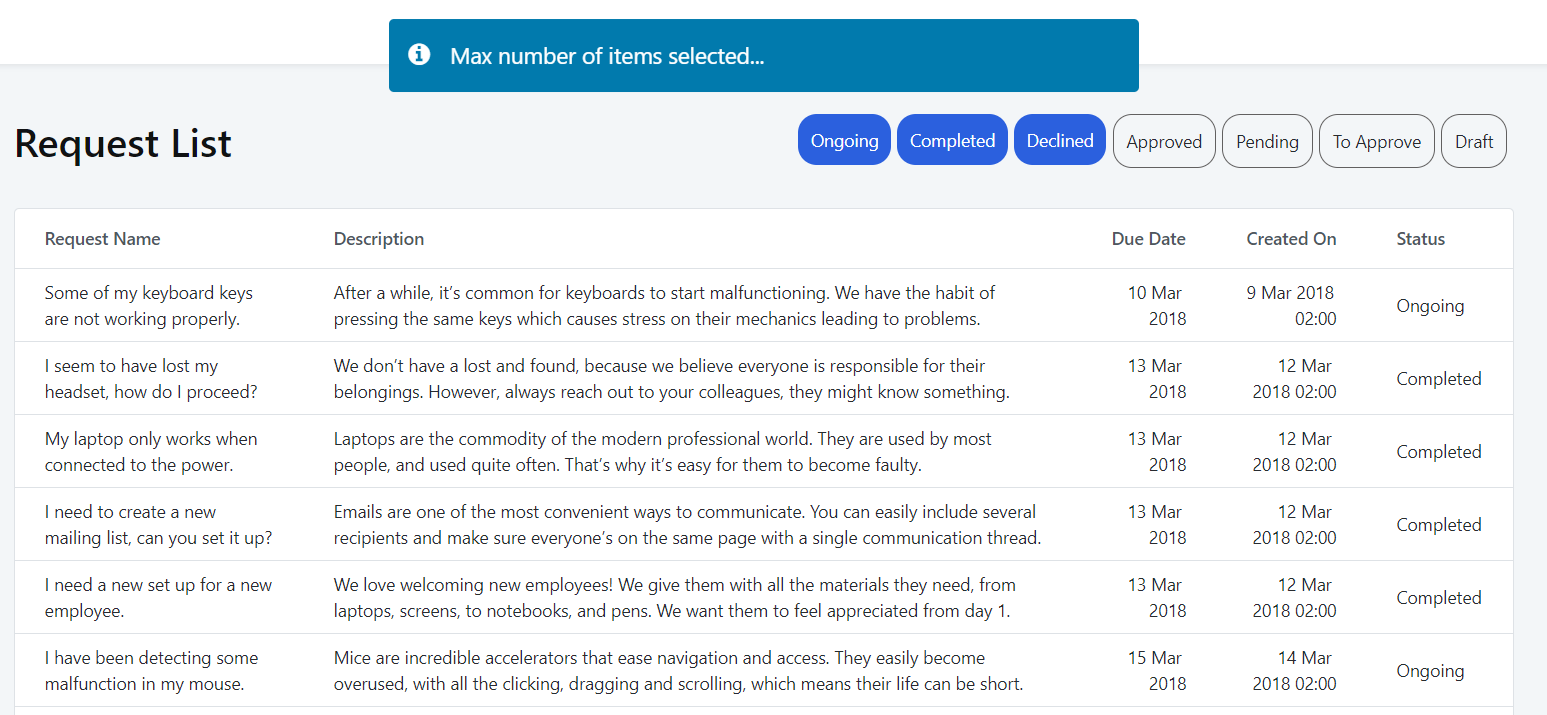Open the new mailing list request

[x=158, y=525]
